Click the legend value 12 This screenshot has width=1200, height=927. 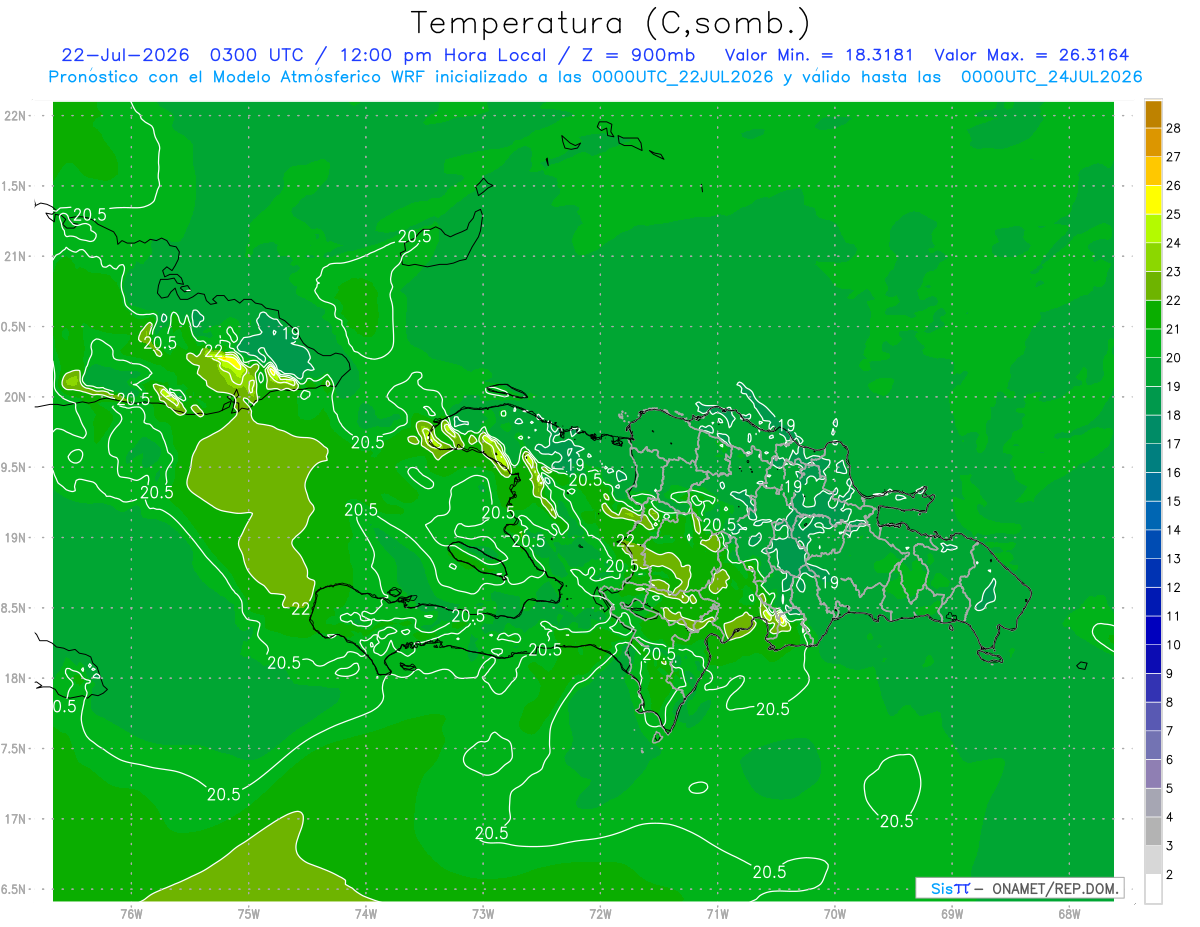click(x=1174, y=587)
